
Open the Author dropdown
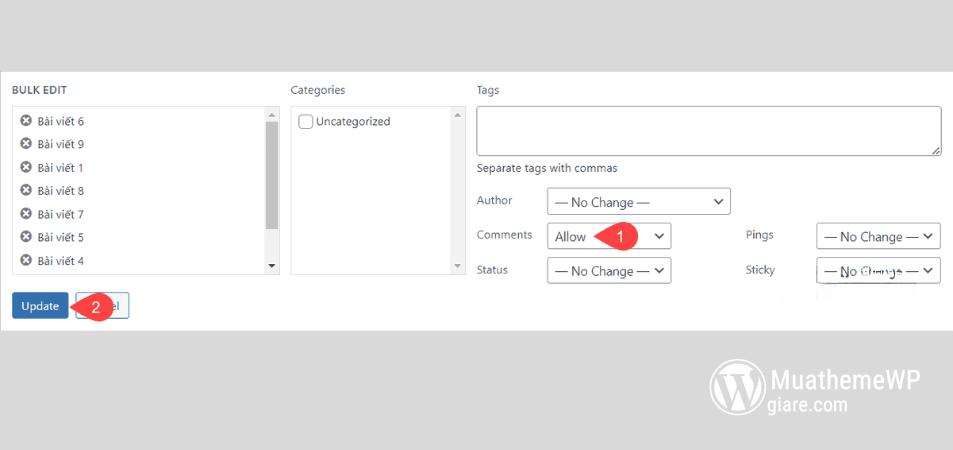pyautogui.click(x=638, y=202)
